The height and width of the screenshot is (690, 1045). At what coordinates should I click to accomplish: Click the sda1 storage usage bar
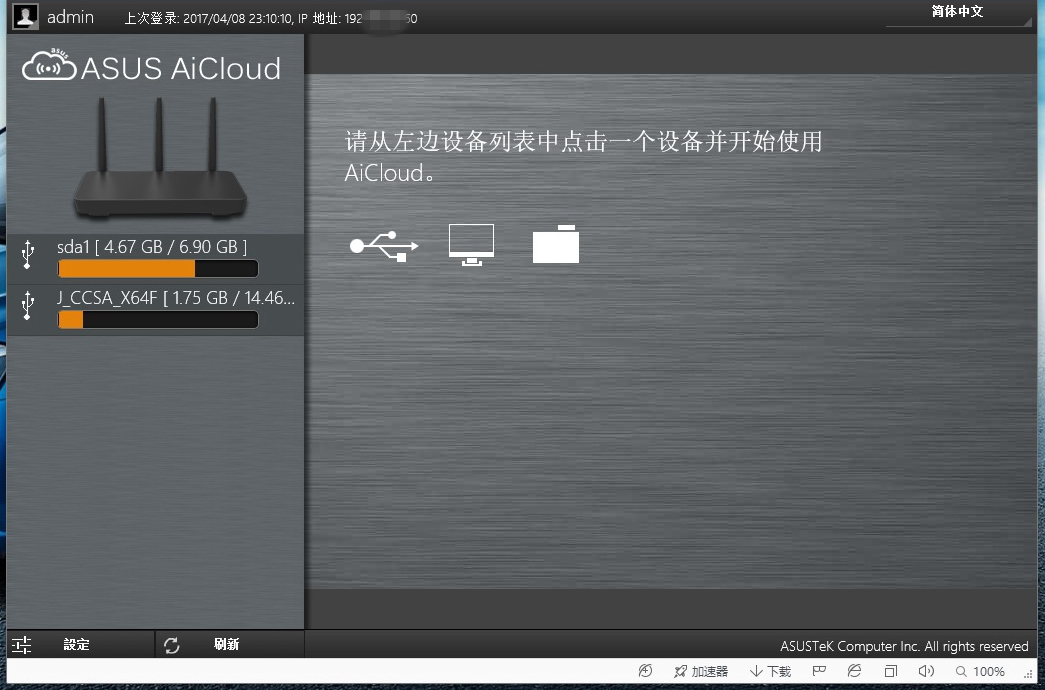tap(158, 269)
